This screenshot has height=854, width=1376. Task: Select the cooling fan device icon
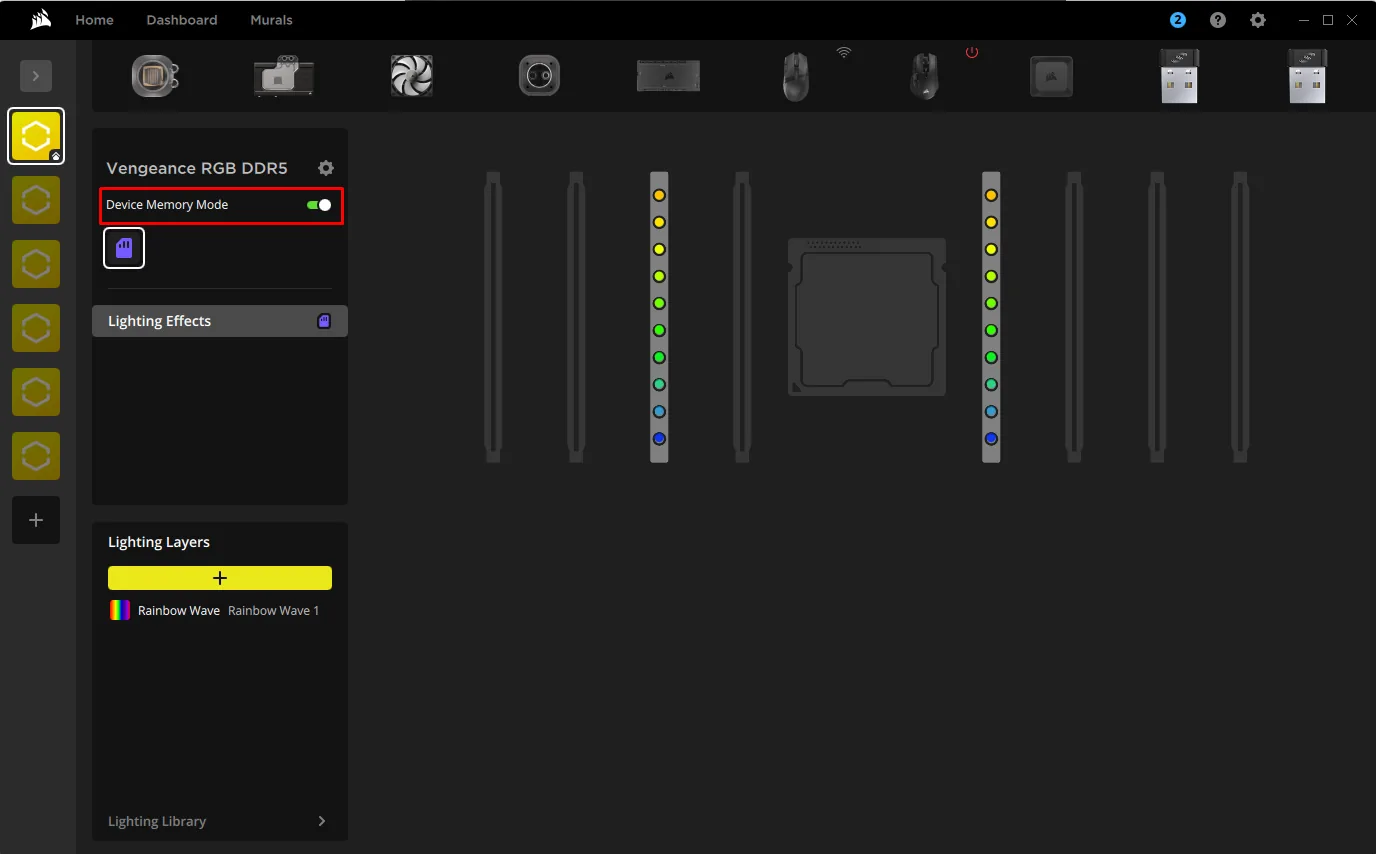pyautogui.click(x=412, y=76)
